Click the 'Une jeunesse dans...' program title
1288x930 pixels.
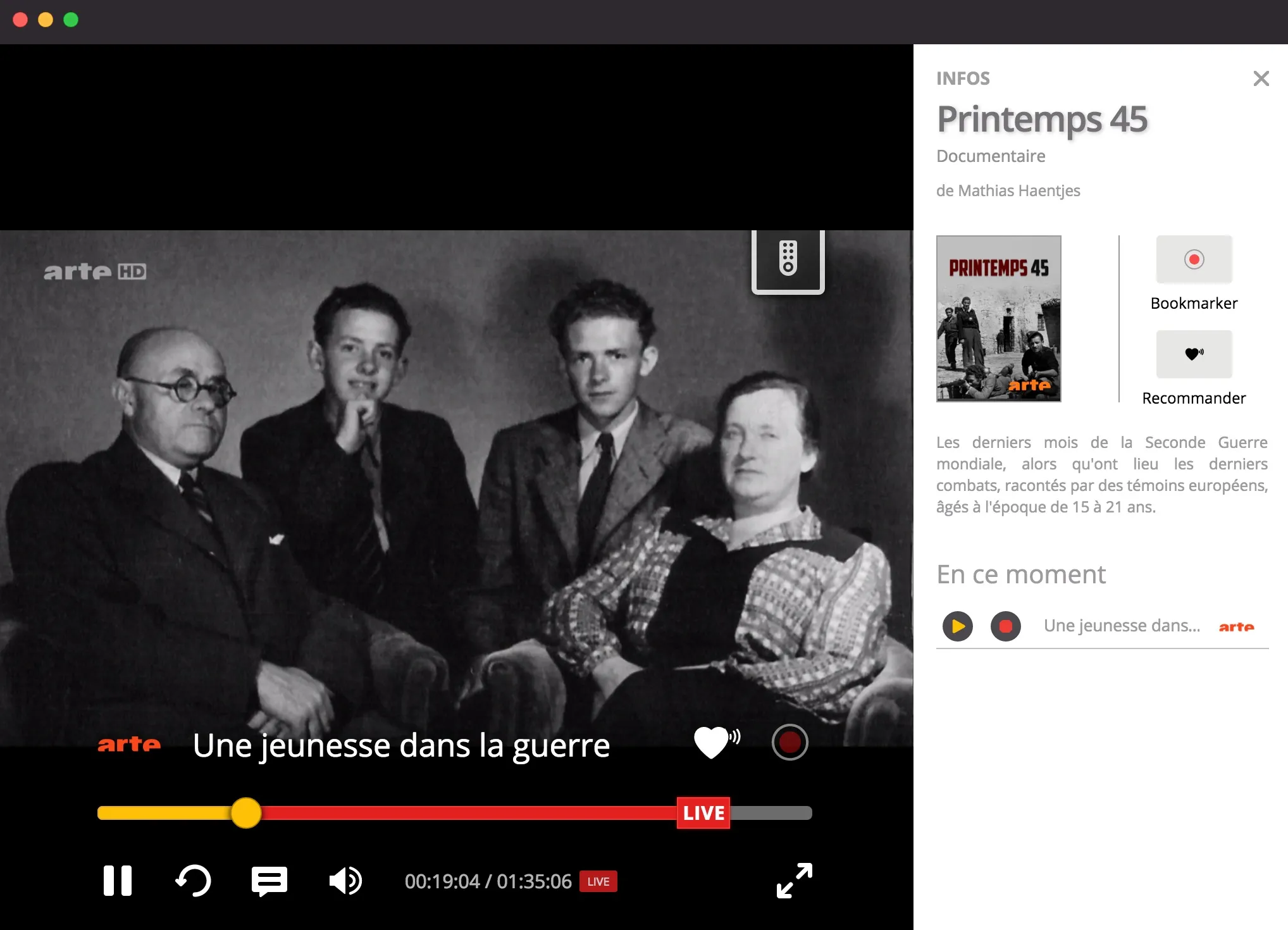point(1122,626)
